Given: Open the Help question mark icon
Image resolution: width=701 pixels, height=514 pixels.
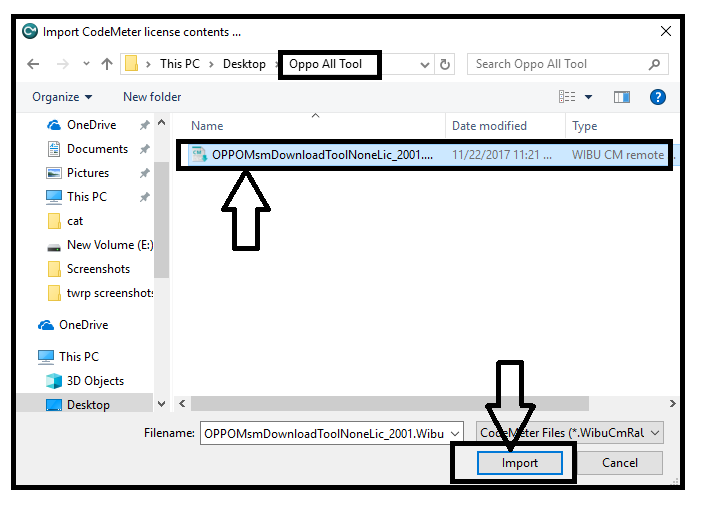Looking at the screenshot, I should pyautogui.click(x=657, y=97).
